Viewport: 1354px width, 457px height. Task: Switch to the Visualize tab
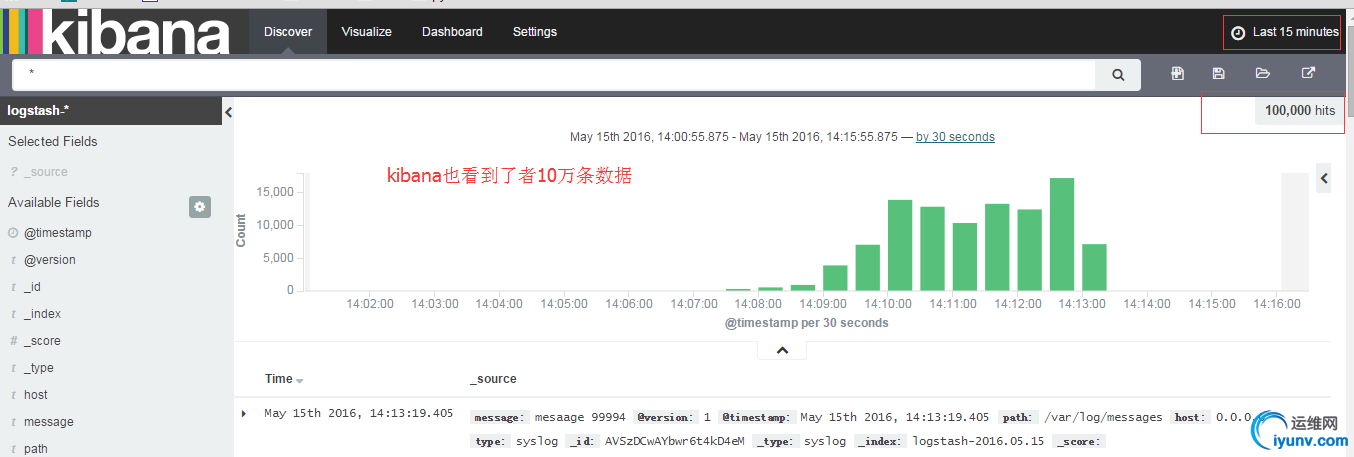pos(366,32)
